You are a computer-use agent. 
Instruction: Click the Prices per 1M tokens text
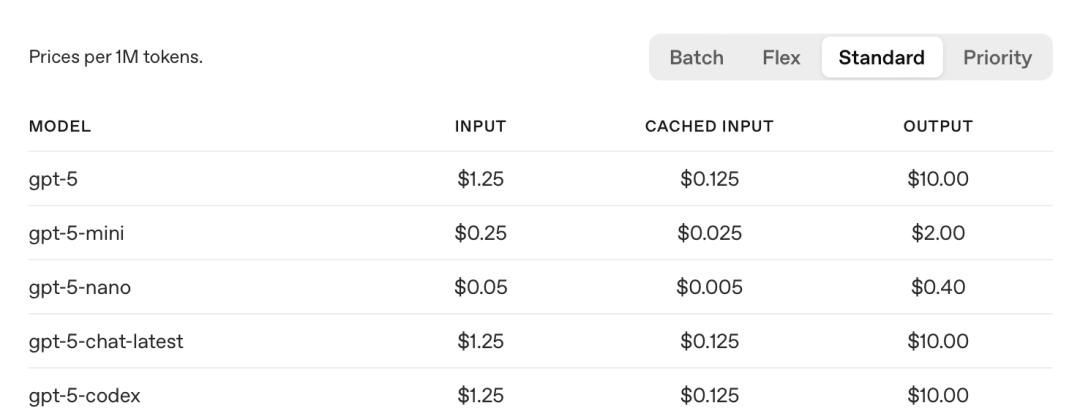pos(115,57)
